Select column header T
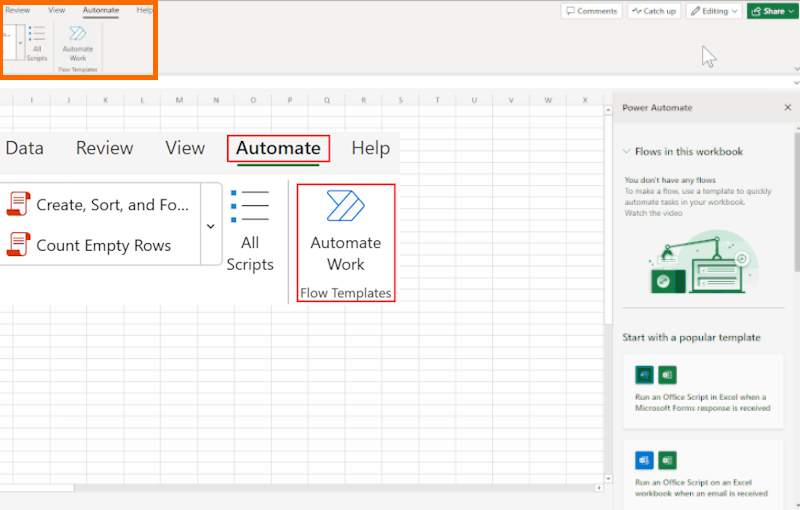 point(437,100)
